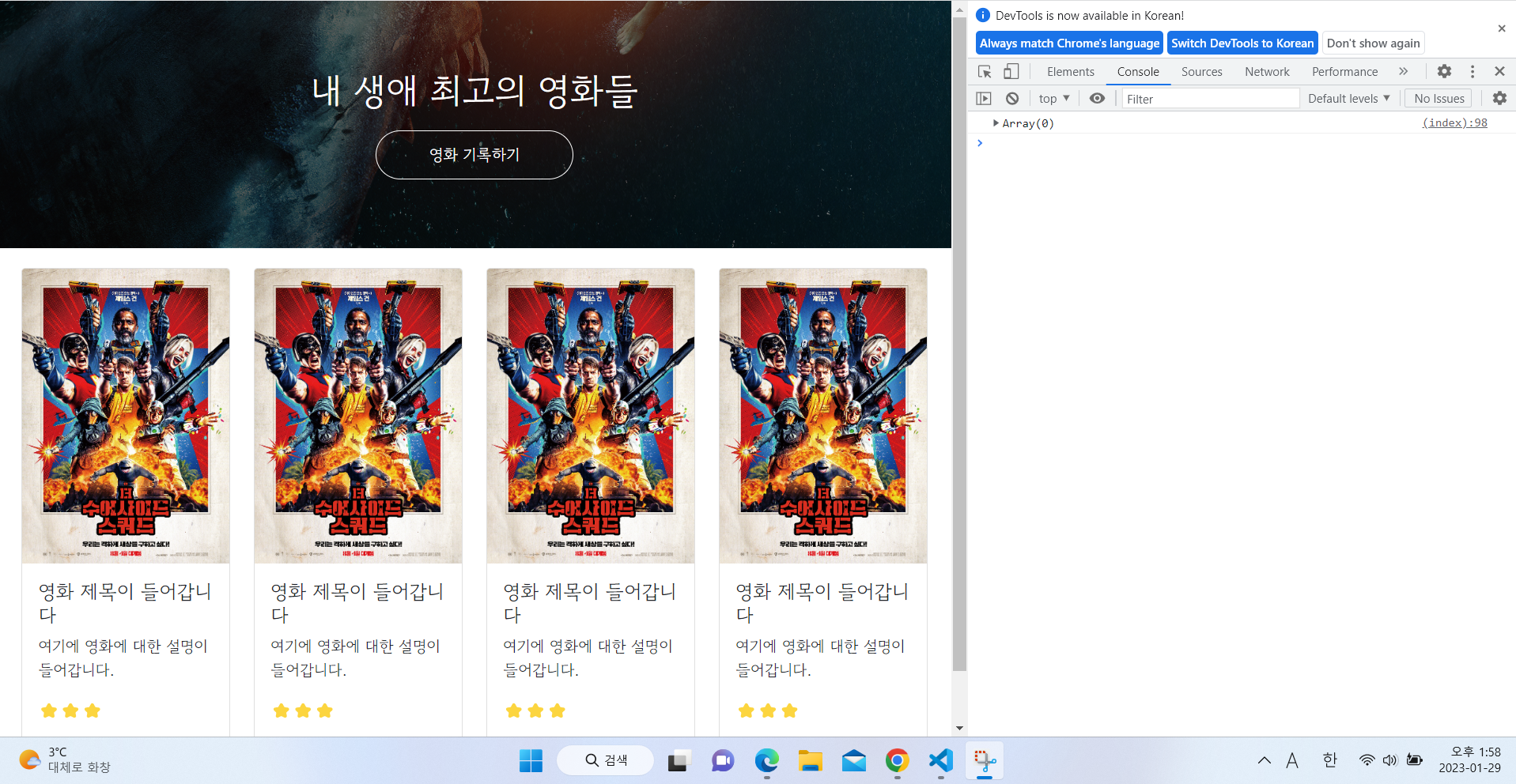Open the clock and date panel
The height and width of the screenshot is (784, 1516).
(1469, 759)
